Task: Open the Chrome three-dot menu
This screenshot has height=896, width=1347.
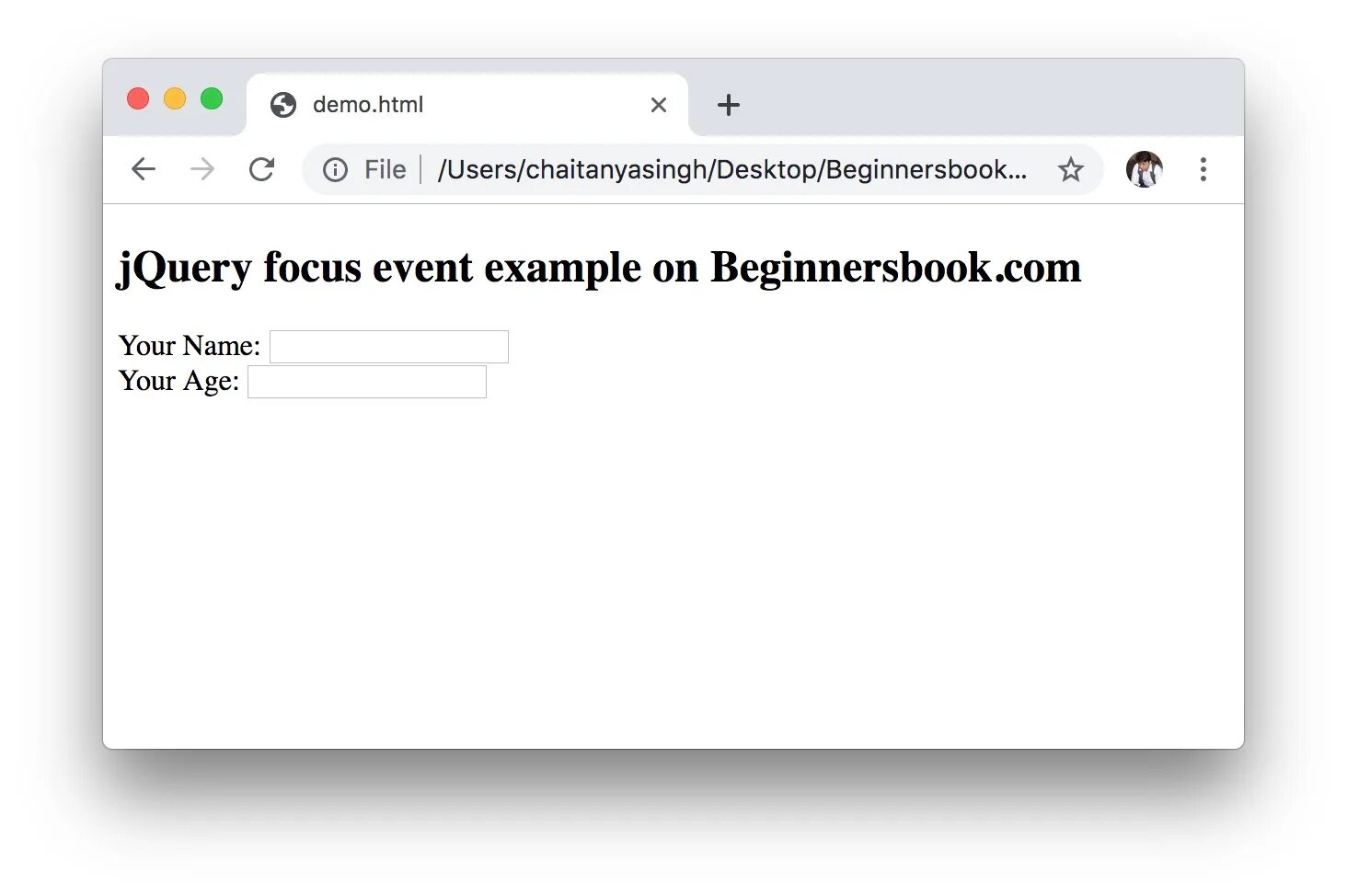Action: 1203,169
